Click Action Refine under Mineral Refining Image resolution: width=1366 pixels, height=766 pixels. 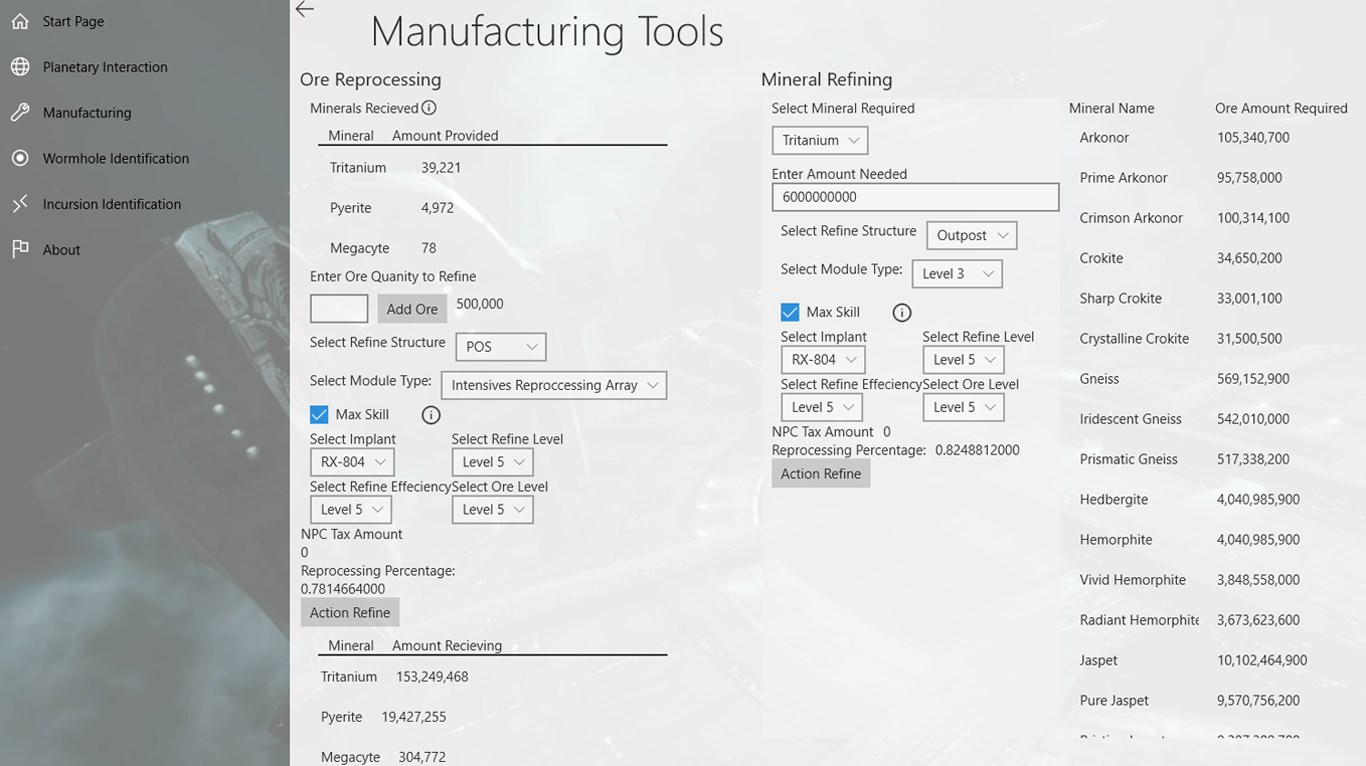pyautogui.click(x=821, y=474)
